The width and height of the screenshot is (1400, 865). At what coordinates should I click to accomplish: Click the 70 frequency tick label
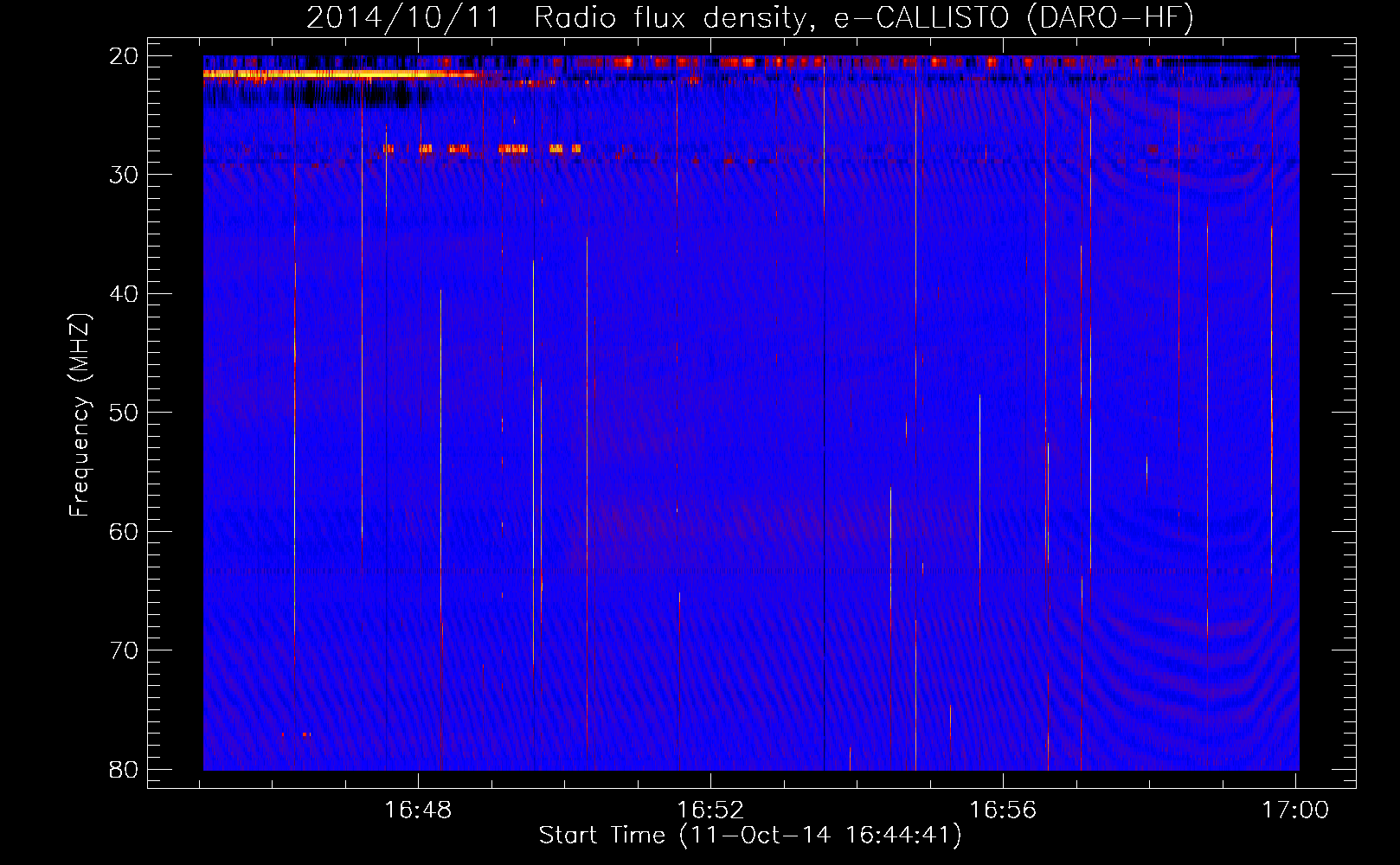[x=125, y=650]
